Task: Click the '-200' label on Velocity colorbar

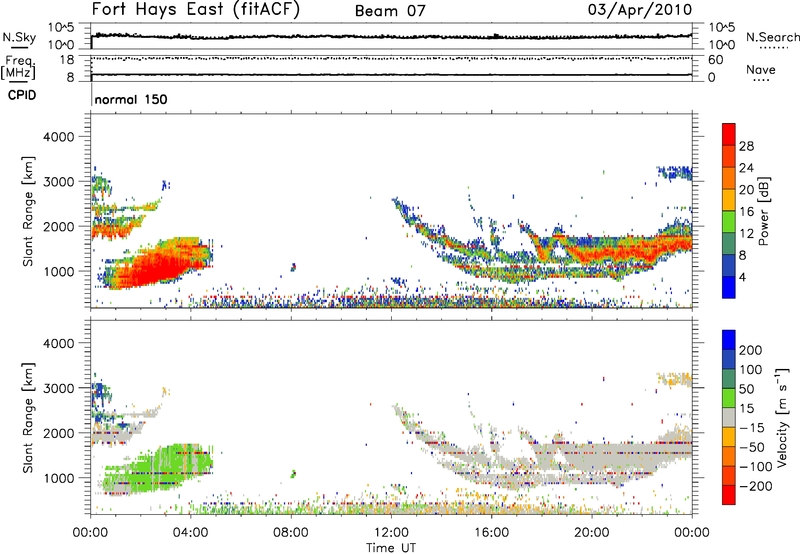Action: tap(756, 486)
